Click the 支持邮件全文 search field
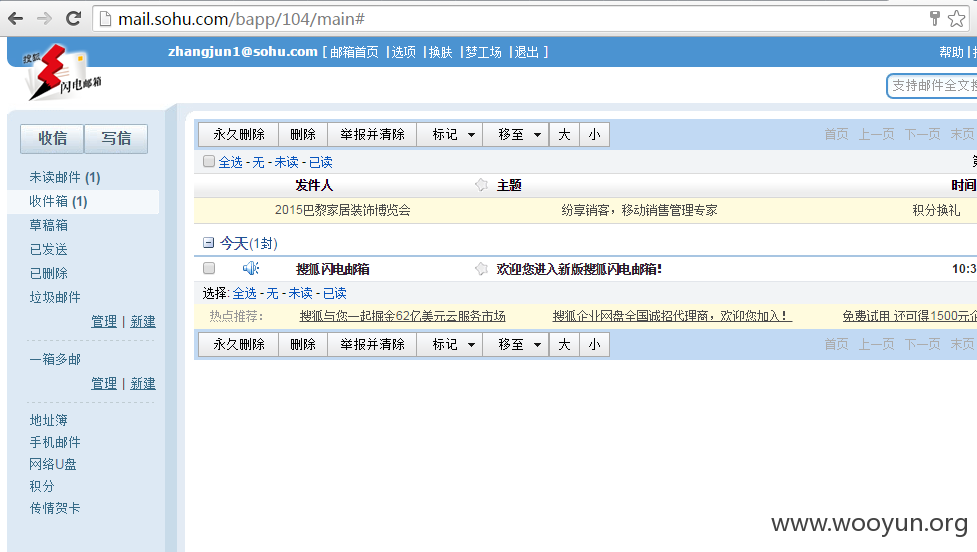 [x=933, y=85]
